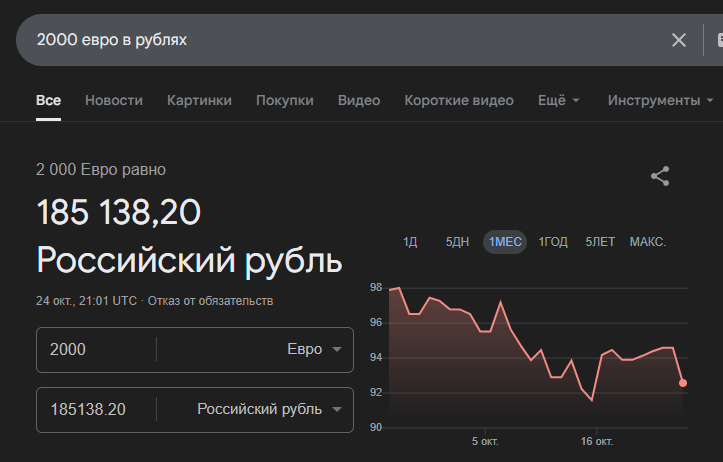Select the 5ДН chart range
Image resolution: width=723 pixels, height=462 pixels.
pyautogui.click(x=457, y=242)
